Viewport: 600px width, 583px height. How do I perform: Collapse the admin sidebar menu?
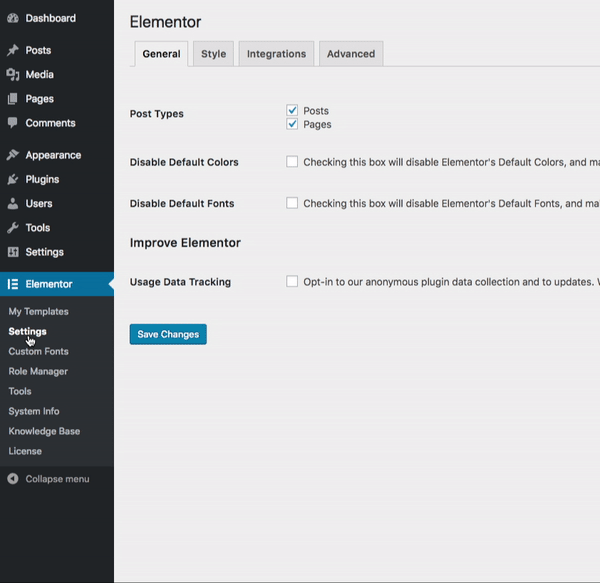48,479
